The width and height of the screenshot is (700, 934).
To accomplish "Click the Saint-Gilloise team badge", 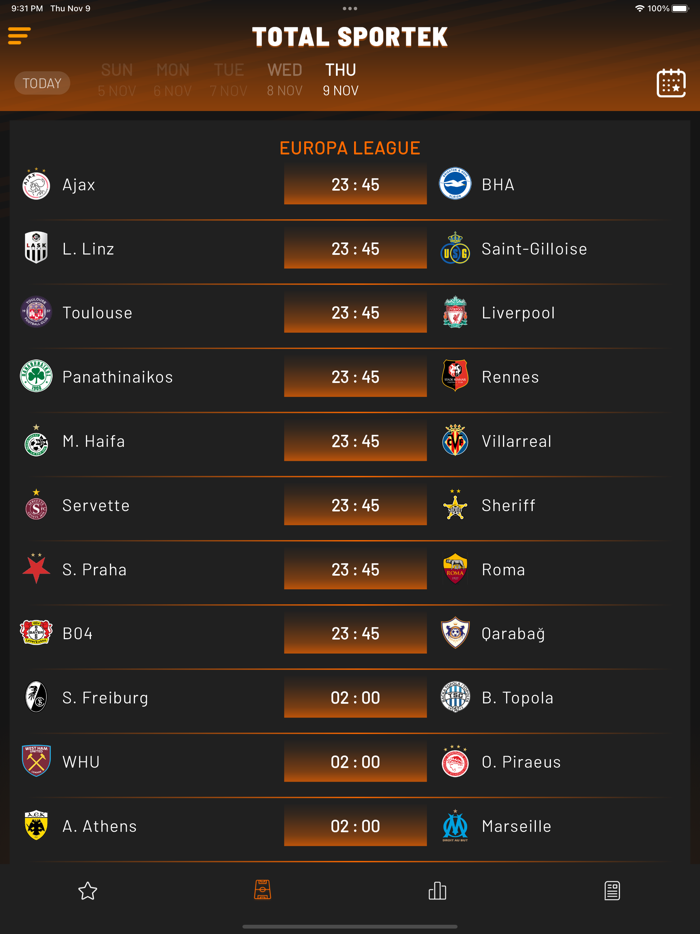I will [455, 249].
